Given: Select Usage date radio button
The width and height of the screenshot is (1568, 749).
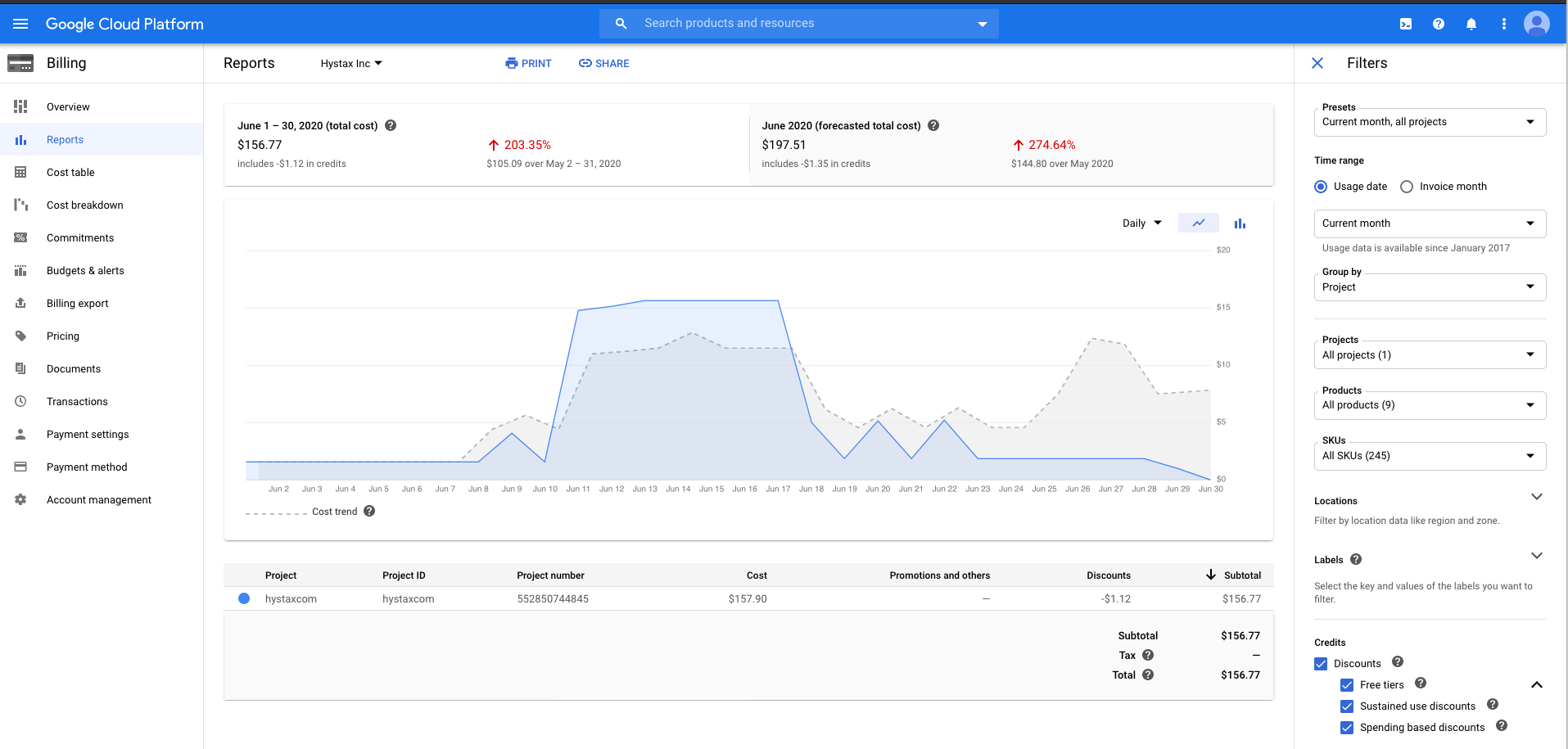Looking at the screenshot, I should pyautogui.click(x=1321, y=187).
